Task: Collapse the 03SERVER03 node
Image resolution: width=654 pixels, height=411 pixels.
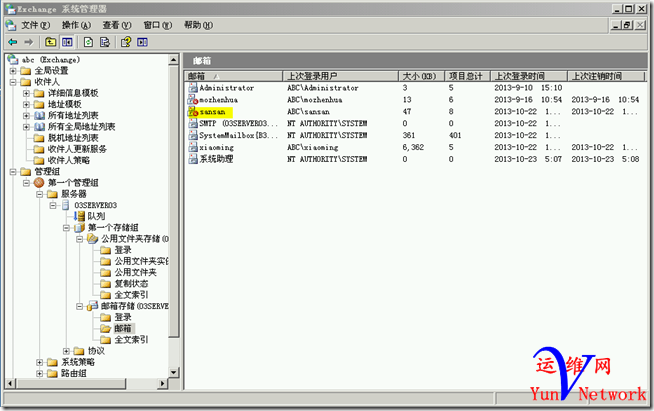Action: [x=53, y=205]
